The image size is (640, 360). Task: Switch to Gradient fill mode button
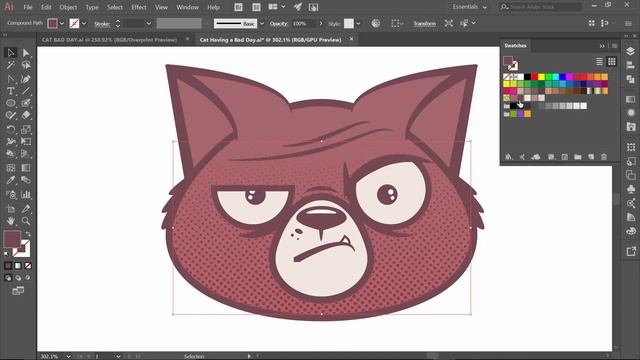point(18,266)
